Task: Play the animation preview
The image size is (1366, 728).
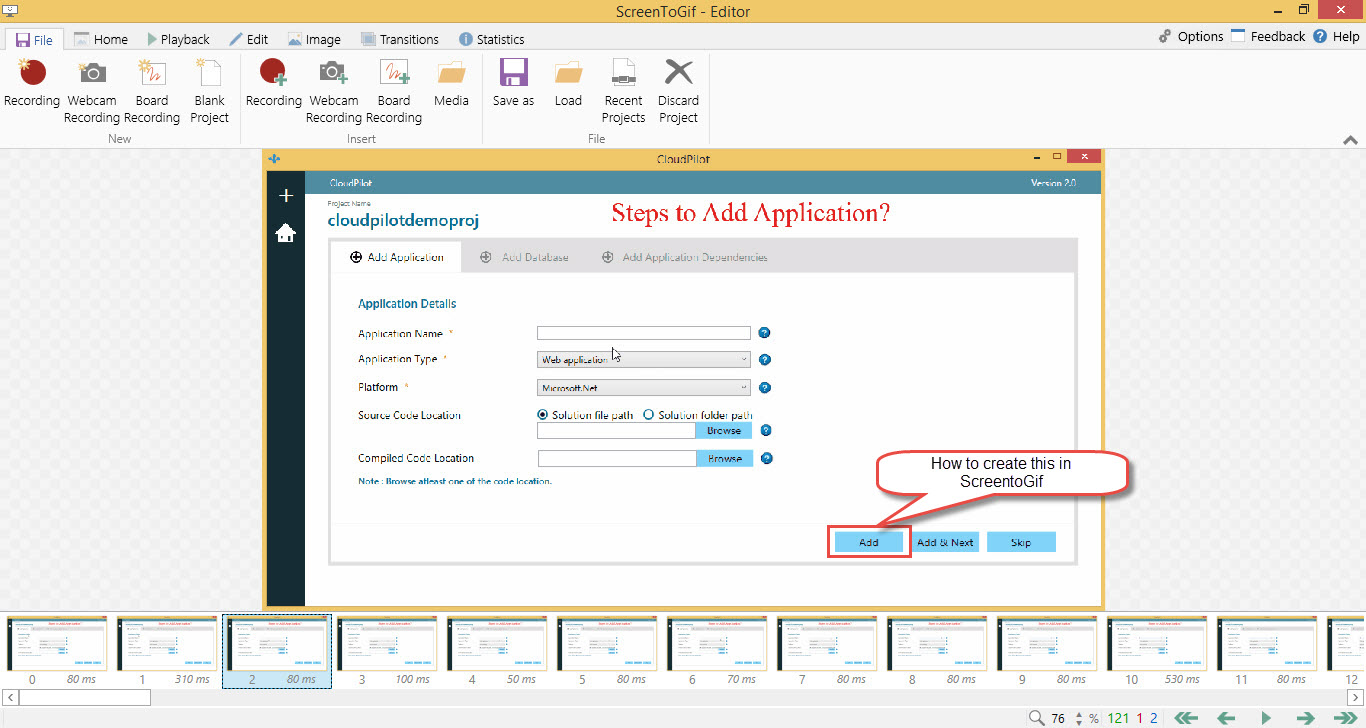Action: (x=1266, y=718)
